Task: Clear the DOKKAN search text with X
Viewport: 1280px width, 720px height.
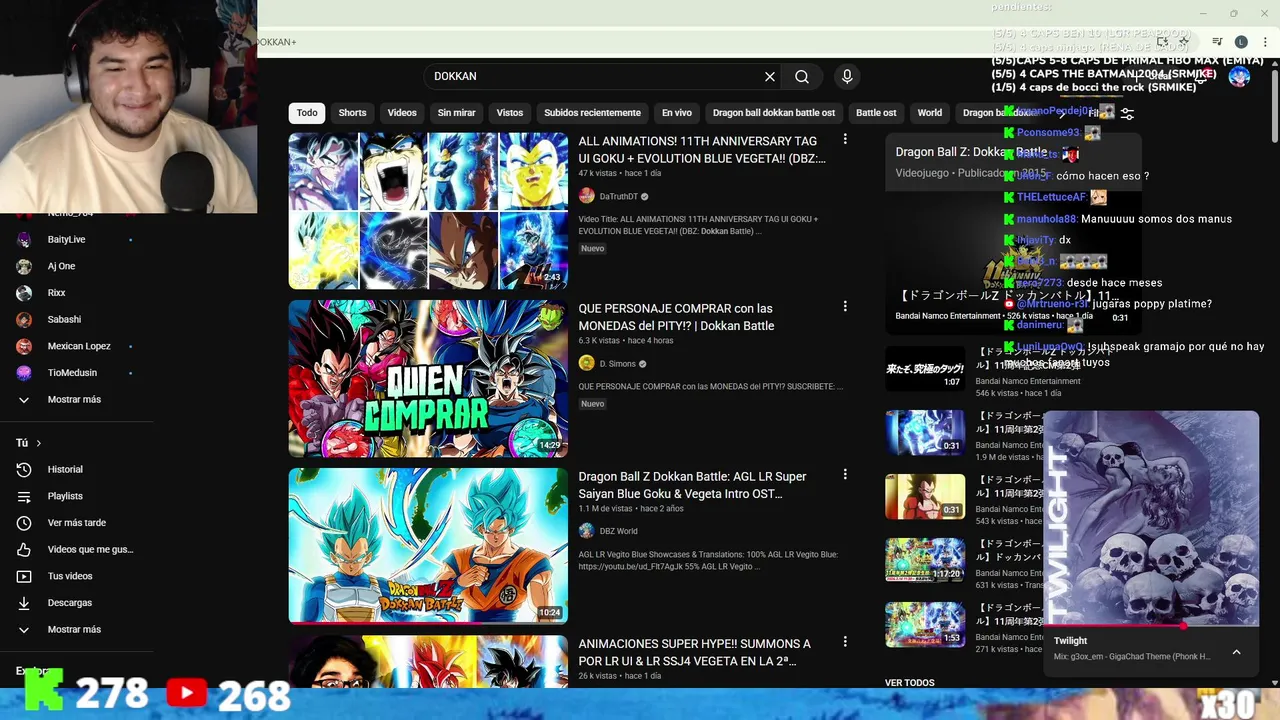Action: pyautogui.click(x=770, y=76)
